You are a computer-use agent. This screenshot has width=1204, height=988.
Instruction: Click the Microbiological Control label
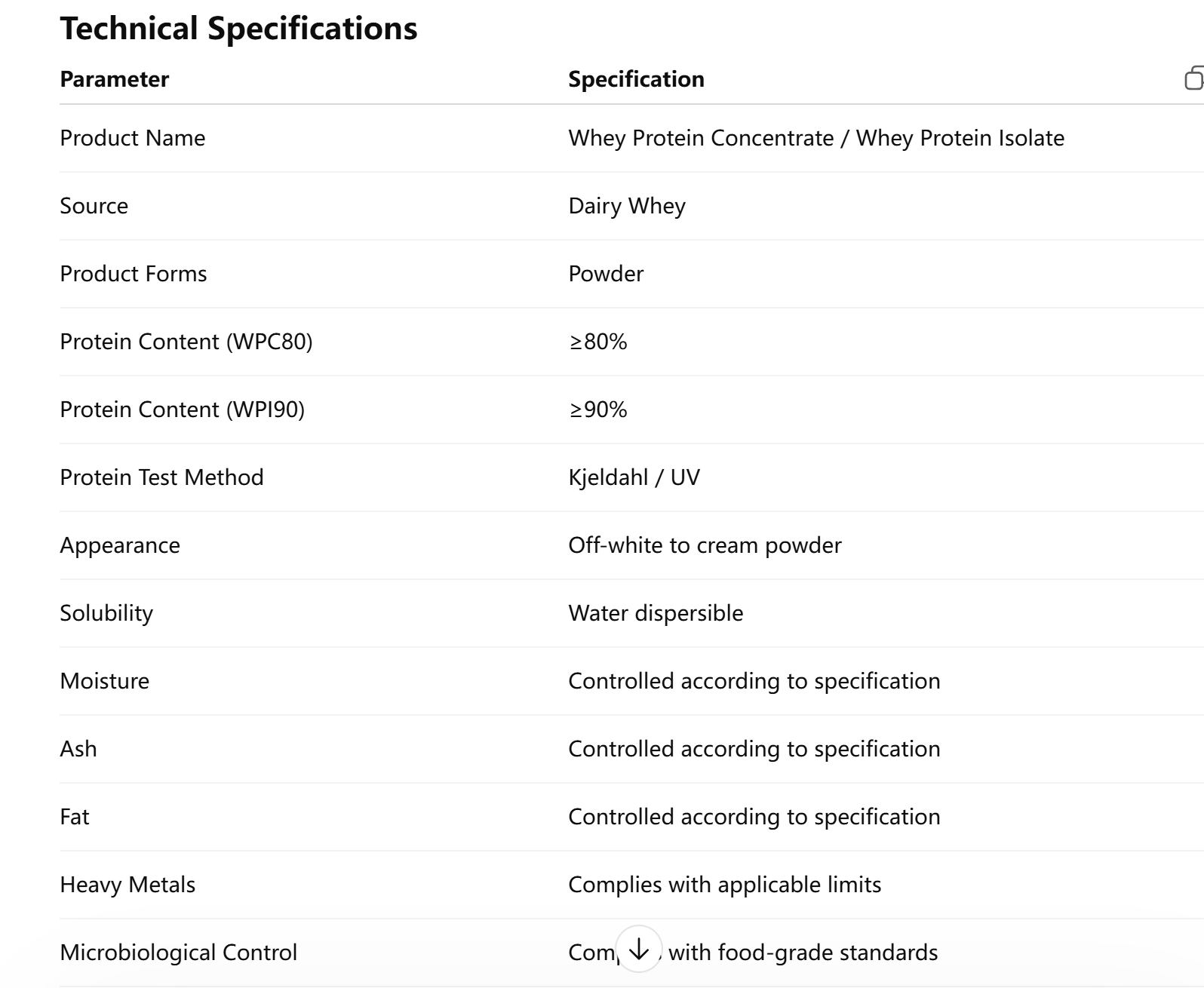(179, 953)
